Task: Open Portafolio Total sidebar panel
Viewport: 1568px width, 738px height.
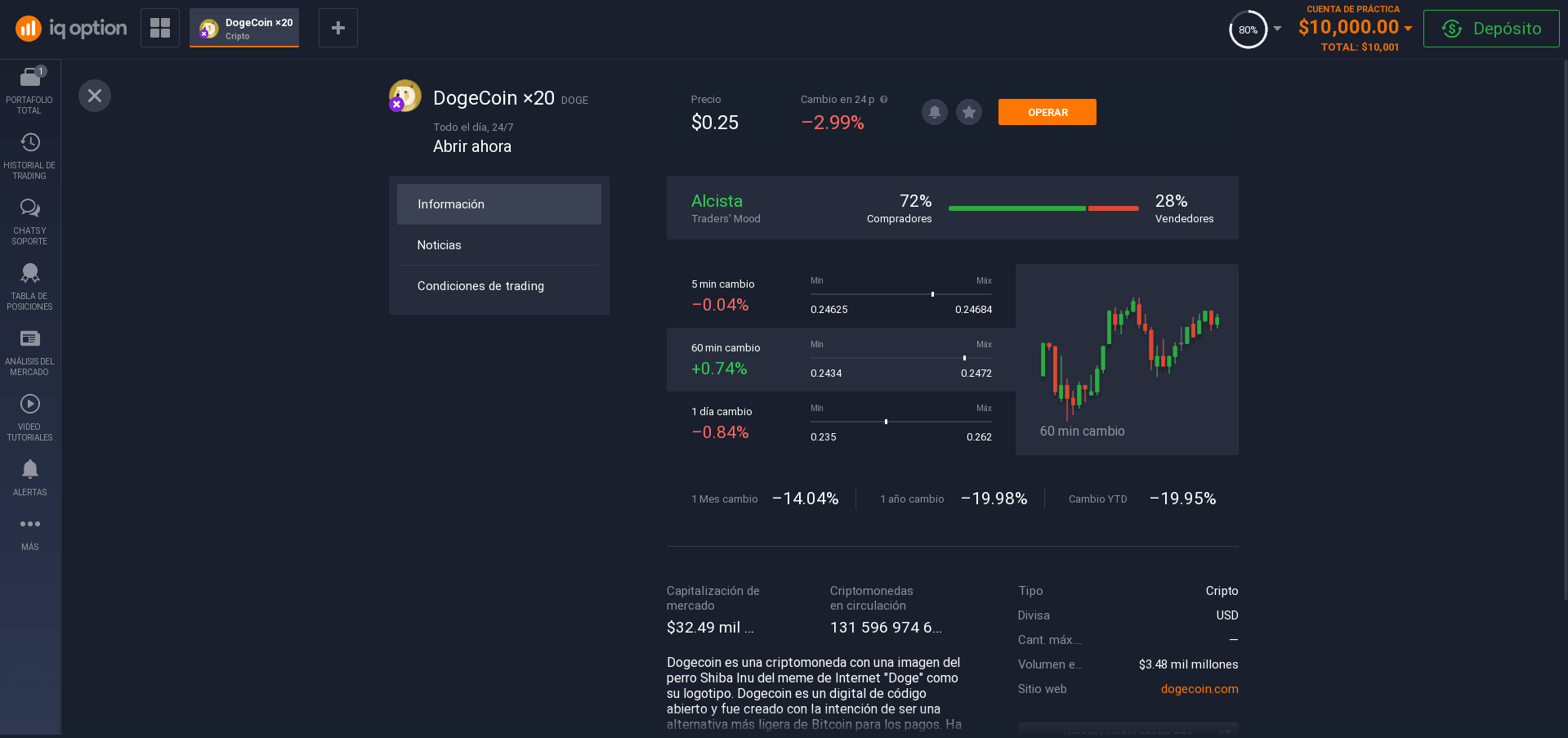Action: click(x=29, y=91)
